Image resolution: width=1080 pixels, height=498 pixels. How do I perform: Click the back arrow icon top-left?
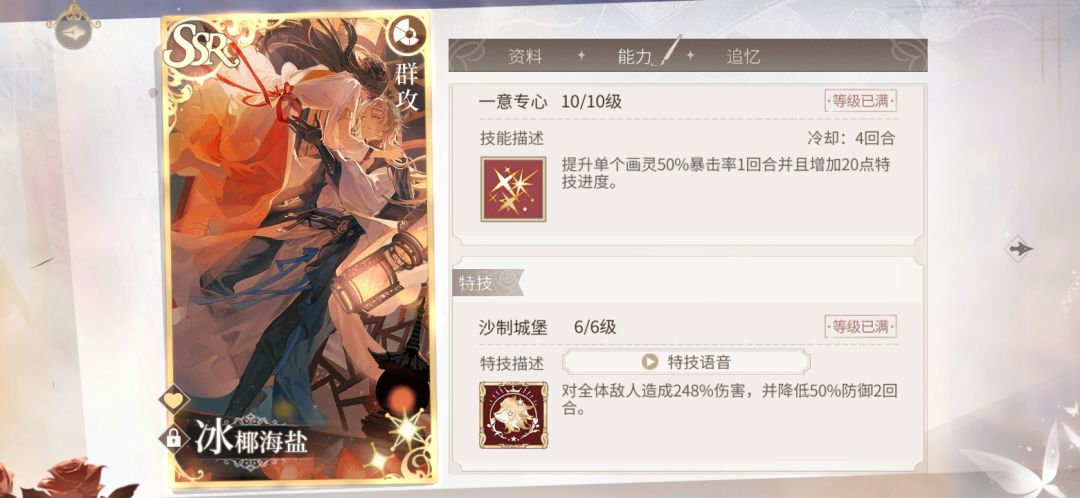pyautogui.click(x=74, y=31)
